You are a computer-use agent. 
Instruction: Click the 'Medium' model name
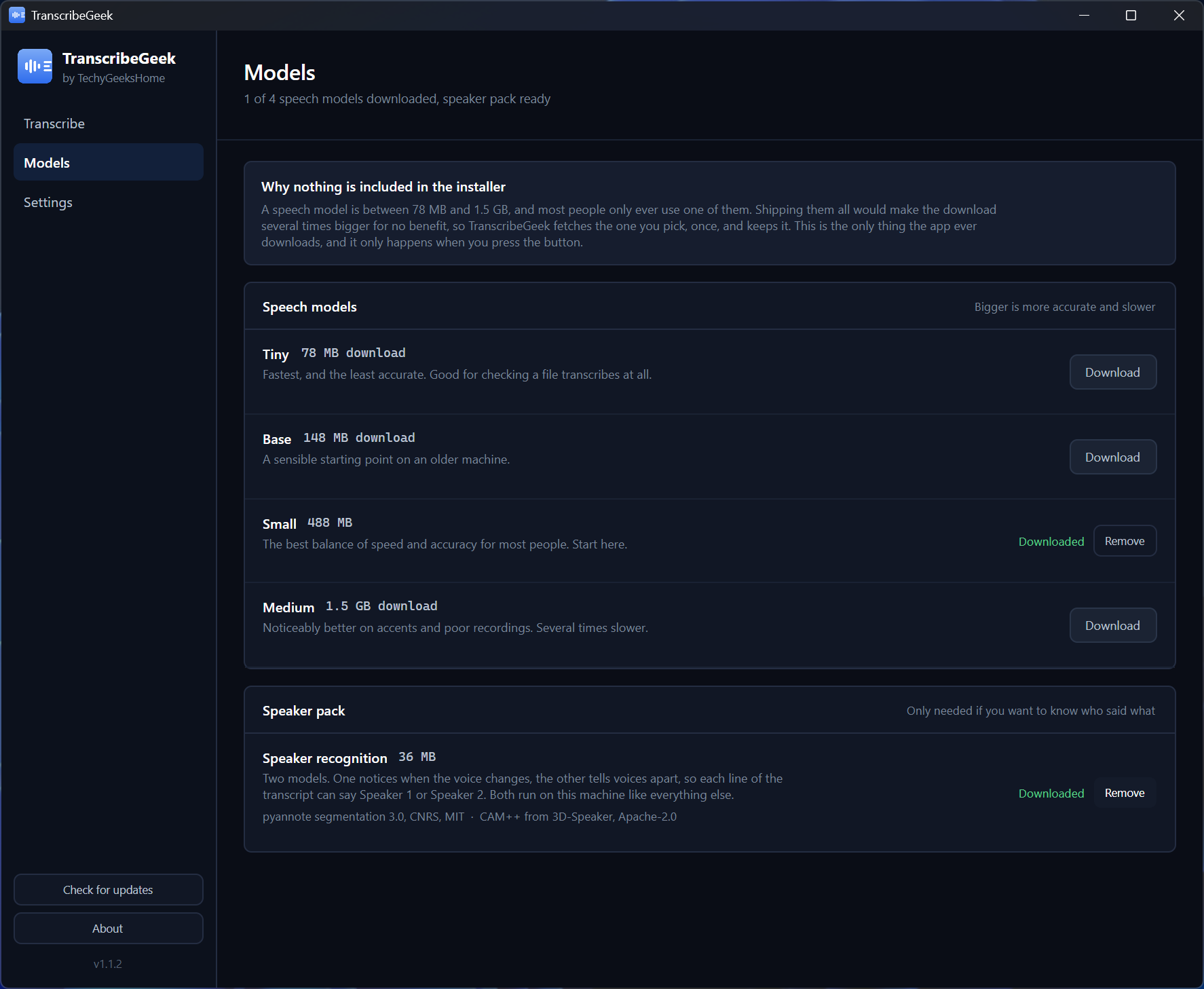(288, 608)
